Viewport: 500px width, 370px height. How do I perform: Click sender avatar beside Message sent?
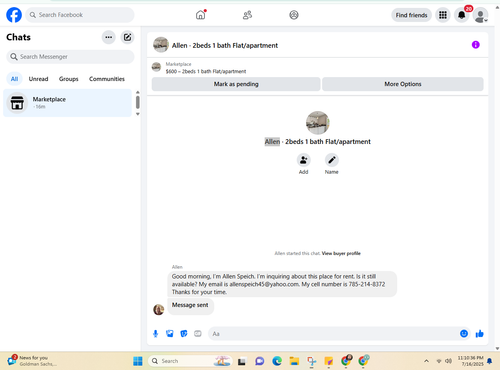(x=159, y=310)
